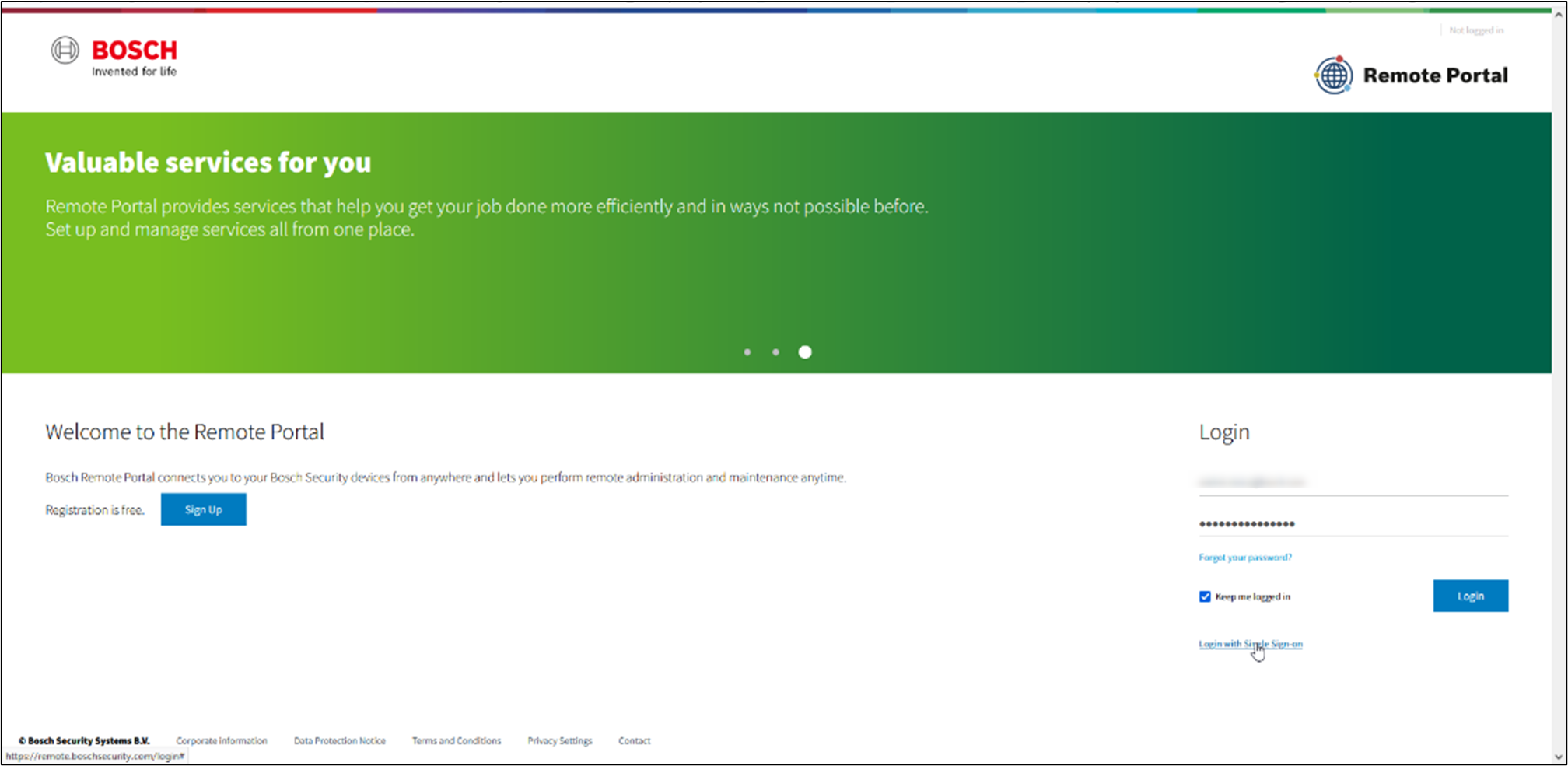Click the 'Bosch Security Systems B.V.' copyright text
This screenshot has height=766, width=1568.
[84, 741]
